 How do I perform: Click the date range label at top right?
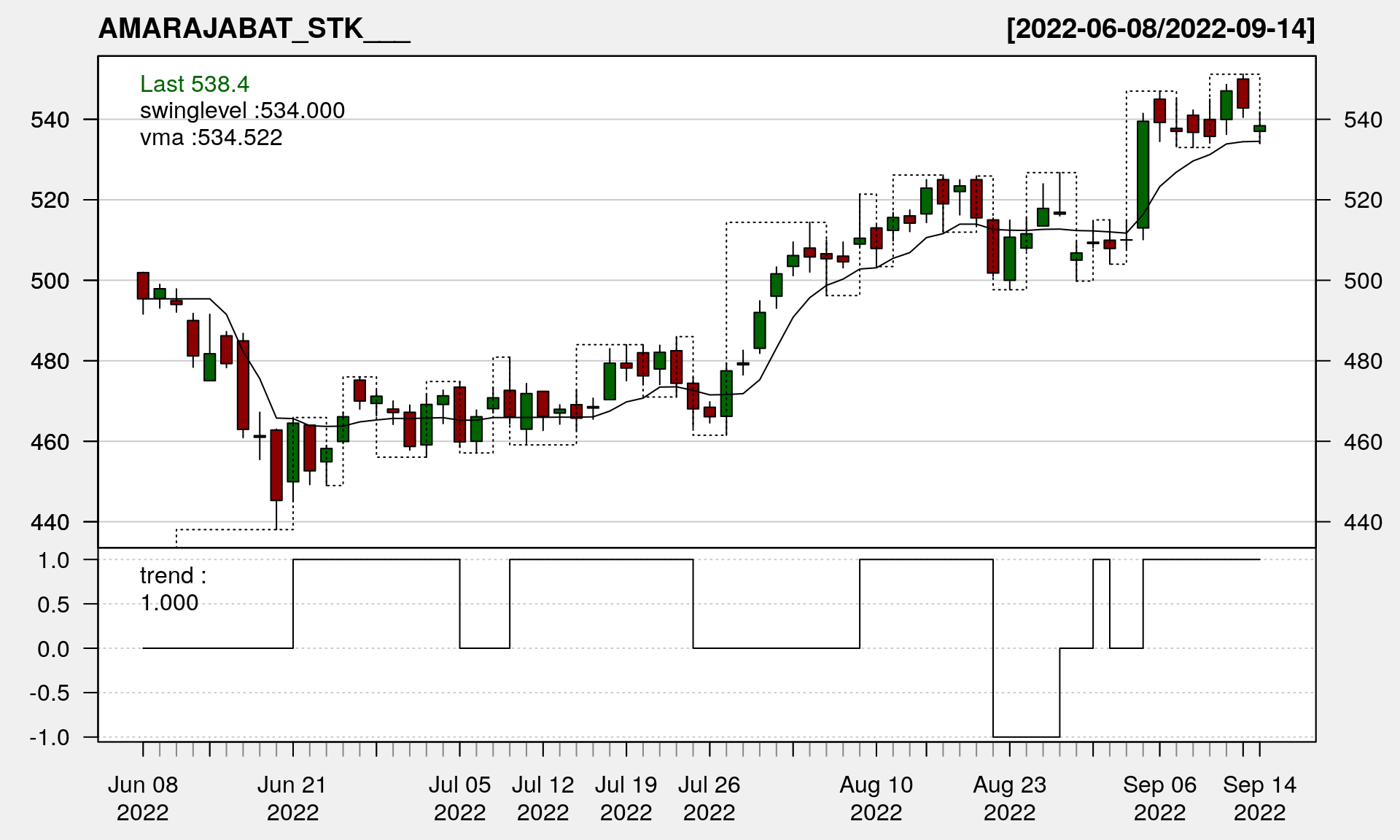1160,28
